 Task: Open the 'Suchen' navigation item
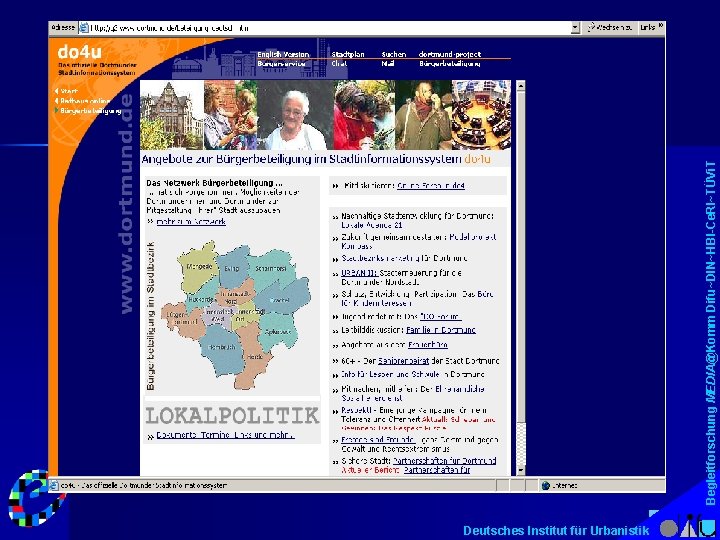[394, 54]
